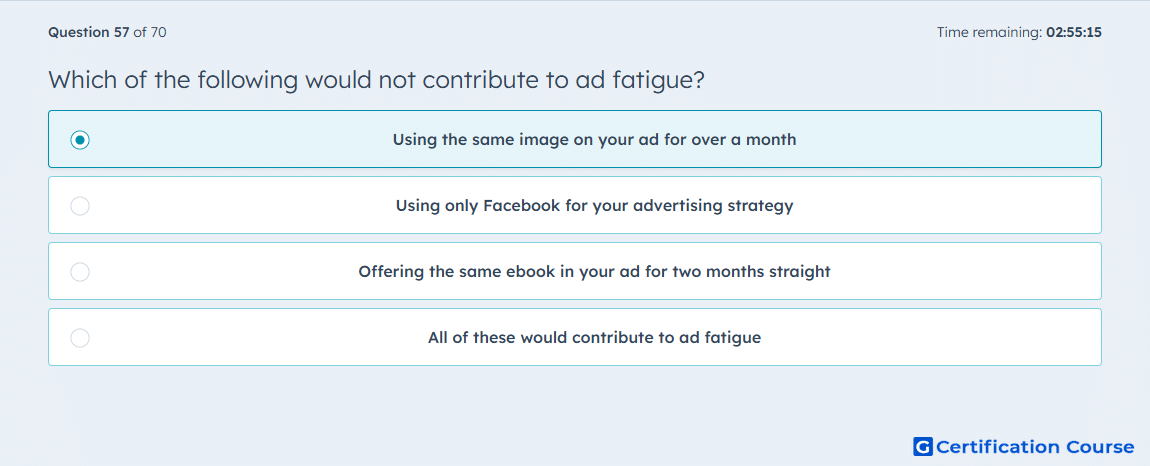Click the 02:55:15 countdown timer
Image resolution: width=1150 pixels, height=466 pixels.
pos(1074,32)
